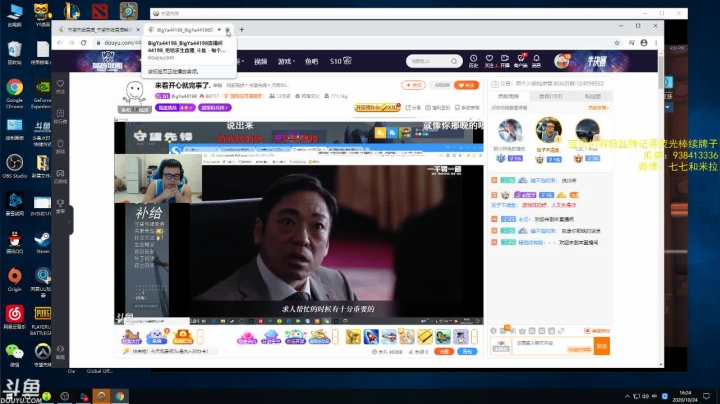
Task: Open PUBG desktop shortcut
Action: coord(42,320)
